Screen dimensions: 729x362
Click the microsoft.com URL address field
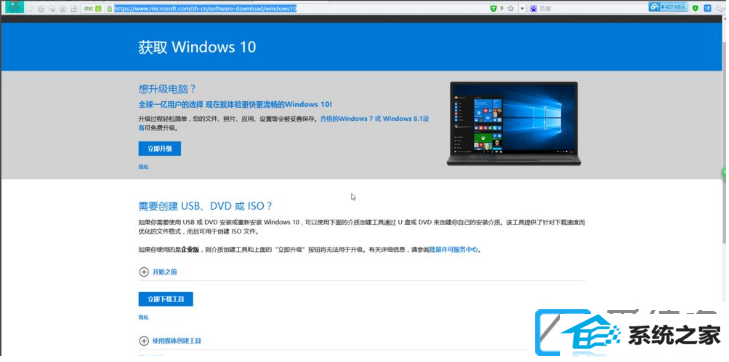298,8
